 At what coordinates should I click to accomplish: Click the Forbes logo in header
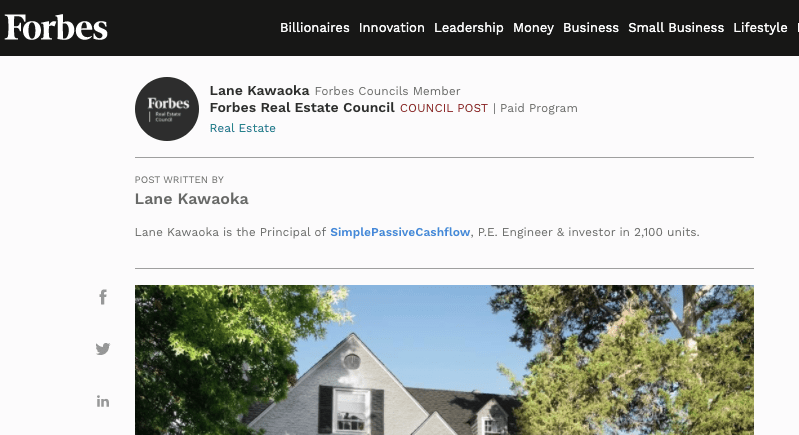click(56, 27)
